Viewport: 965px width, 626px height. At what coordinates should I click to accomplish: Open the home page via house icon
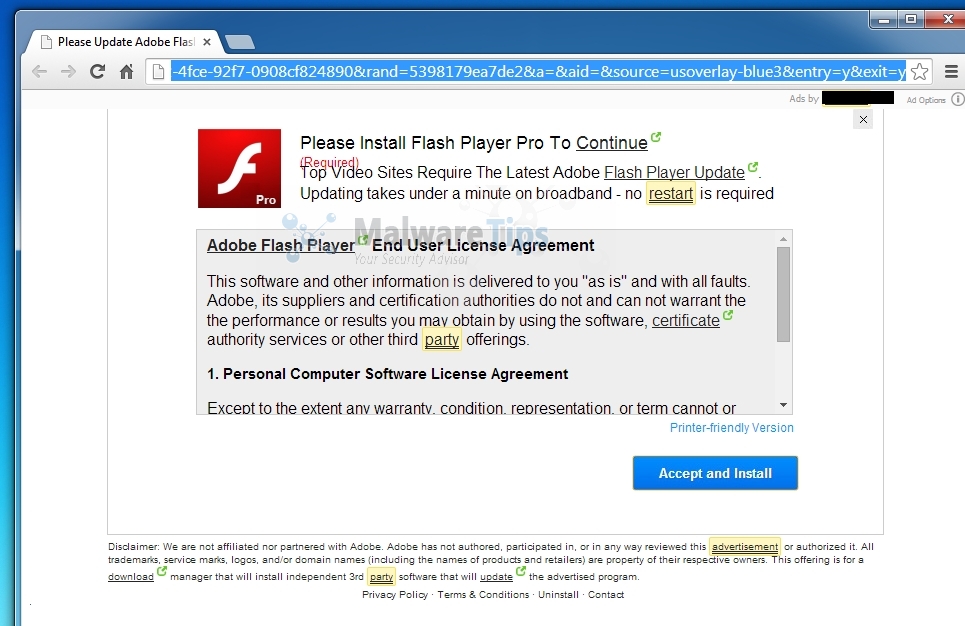[126, 72]
